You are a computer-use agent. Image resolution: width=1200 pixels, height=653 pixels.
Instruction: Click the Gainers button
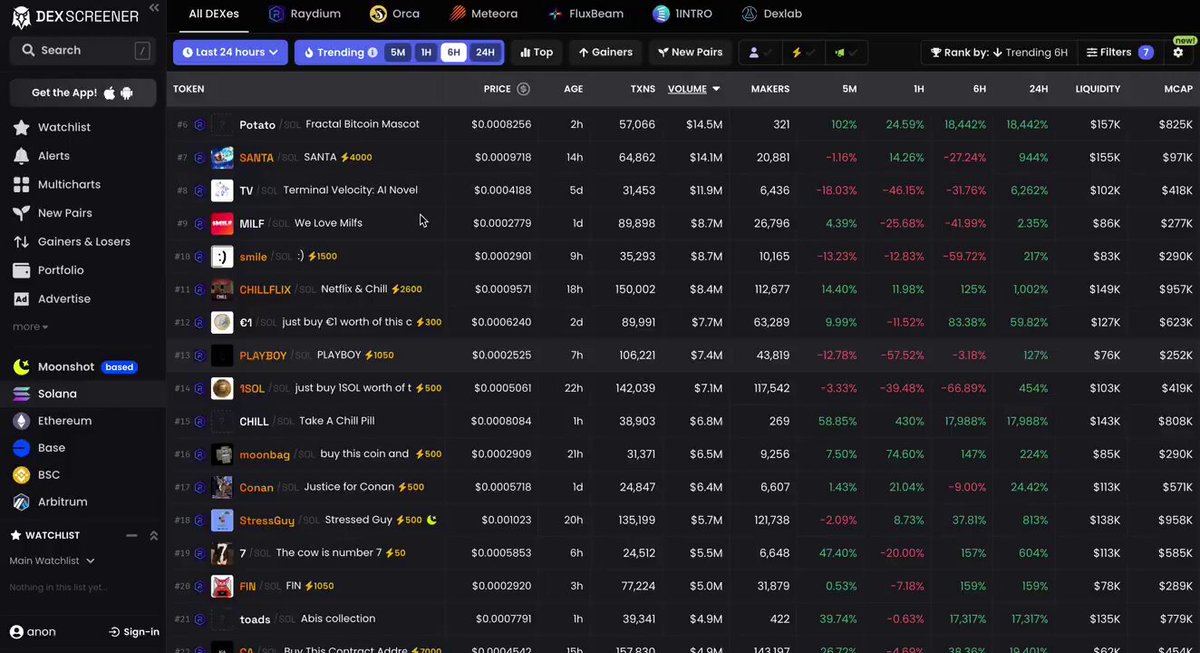pyautogui.click(x=605, y=52)
